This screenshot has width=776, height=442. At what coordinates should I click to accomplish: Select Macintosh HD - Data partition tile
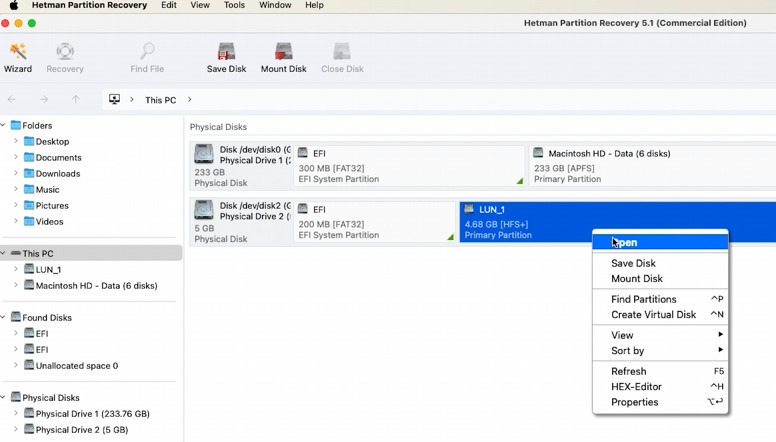coord(652,166)
